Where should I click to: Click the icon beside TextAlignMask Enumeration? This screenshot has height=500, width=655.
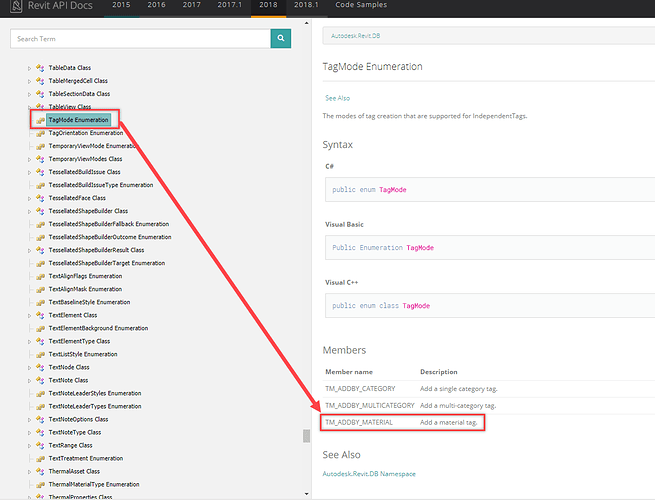pos(40,289)
